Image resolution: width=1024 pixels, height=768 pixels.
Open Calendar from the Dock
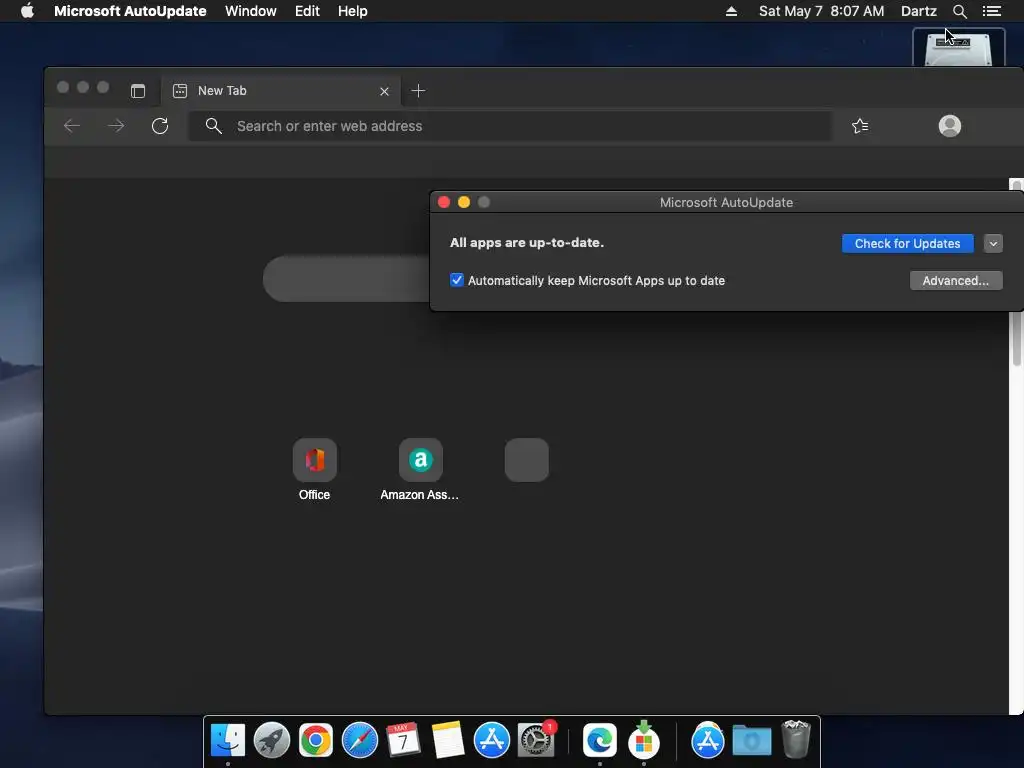(x=403, y=741)
